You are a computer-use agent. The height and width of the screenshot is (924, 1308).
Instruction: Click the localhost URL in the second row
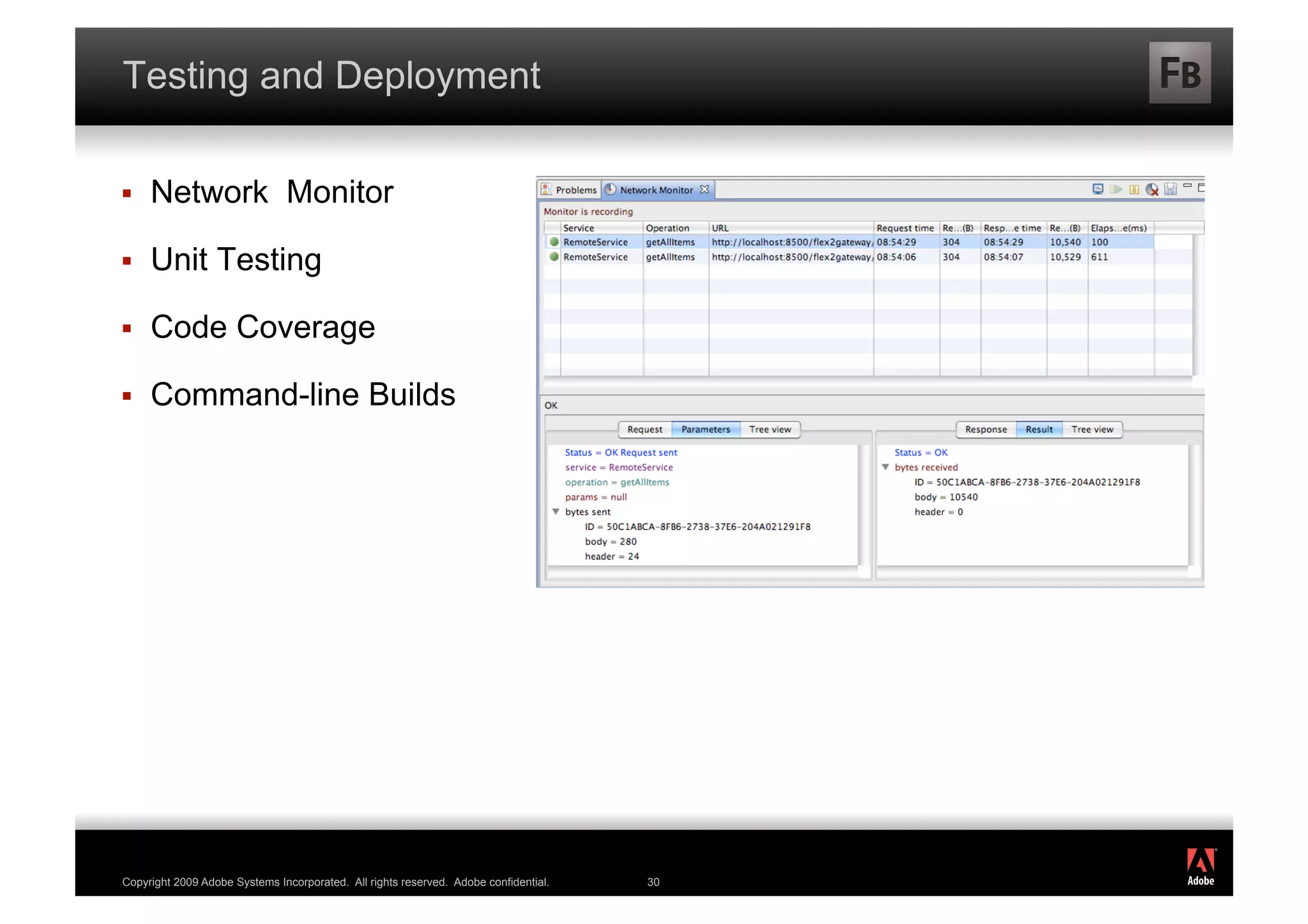point(792,257)
